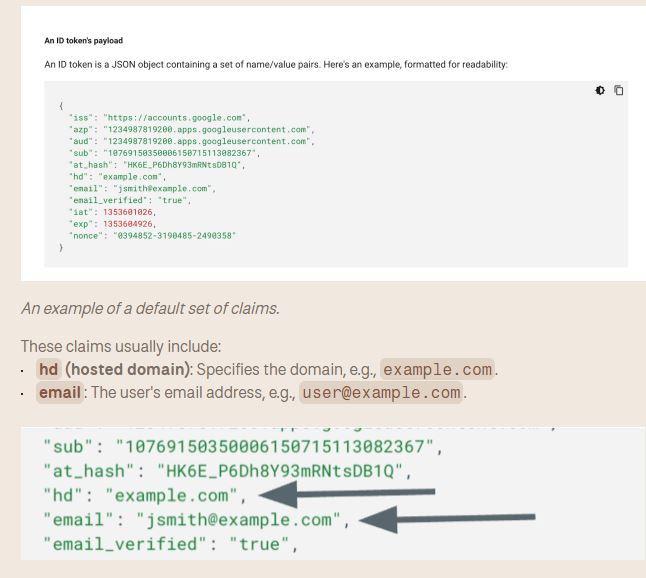This screenshot has width=646, height=578.
Task: Click the red iat value 1353601026
Action: click(x=128, y=212)
